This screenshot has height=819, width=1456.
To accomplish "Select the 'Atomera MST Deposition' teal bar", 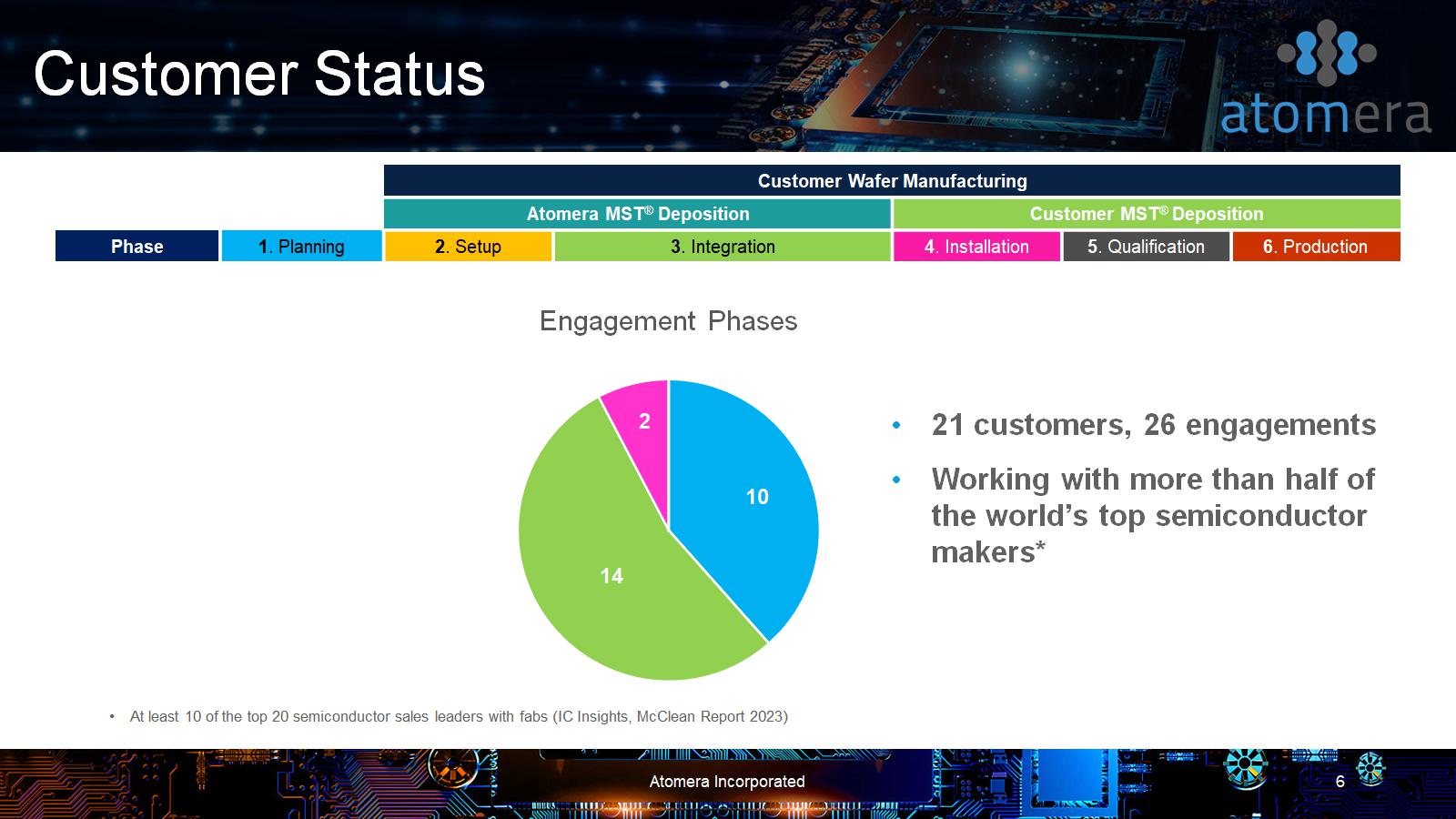I will coord(637,214).
